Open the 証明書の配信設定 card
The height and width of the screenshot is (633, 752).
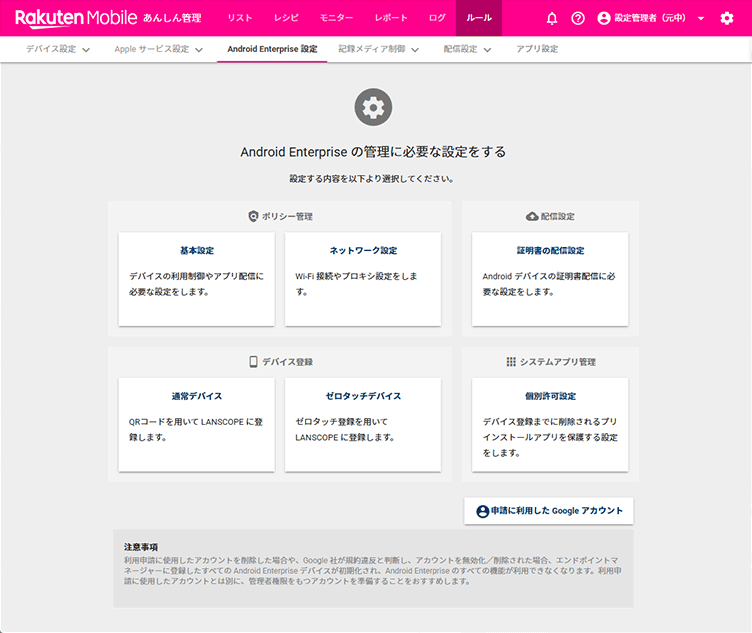click(550, 279)
